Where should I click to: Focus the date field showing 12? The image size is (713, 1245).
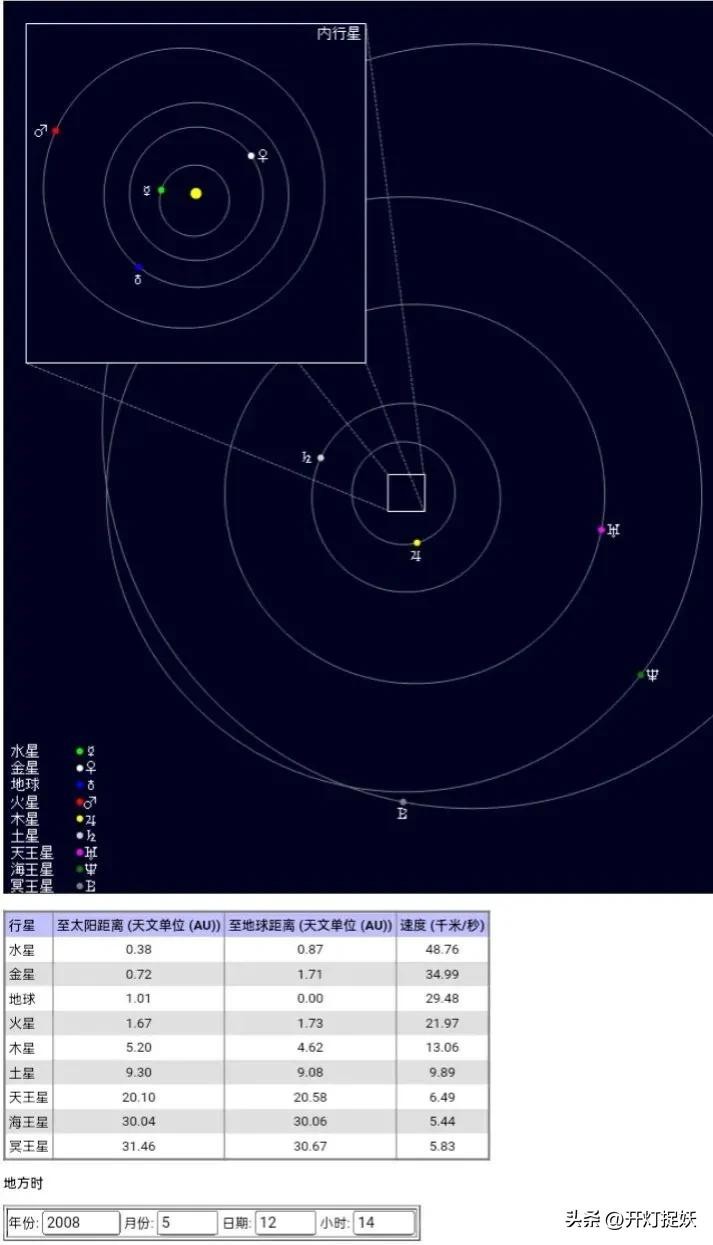click(284, 1222)
